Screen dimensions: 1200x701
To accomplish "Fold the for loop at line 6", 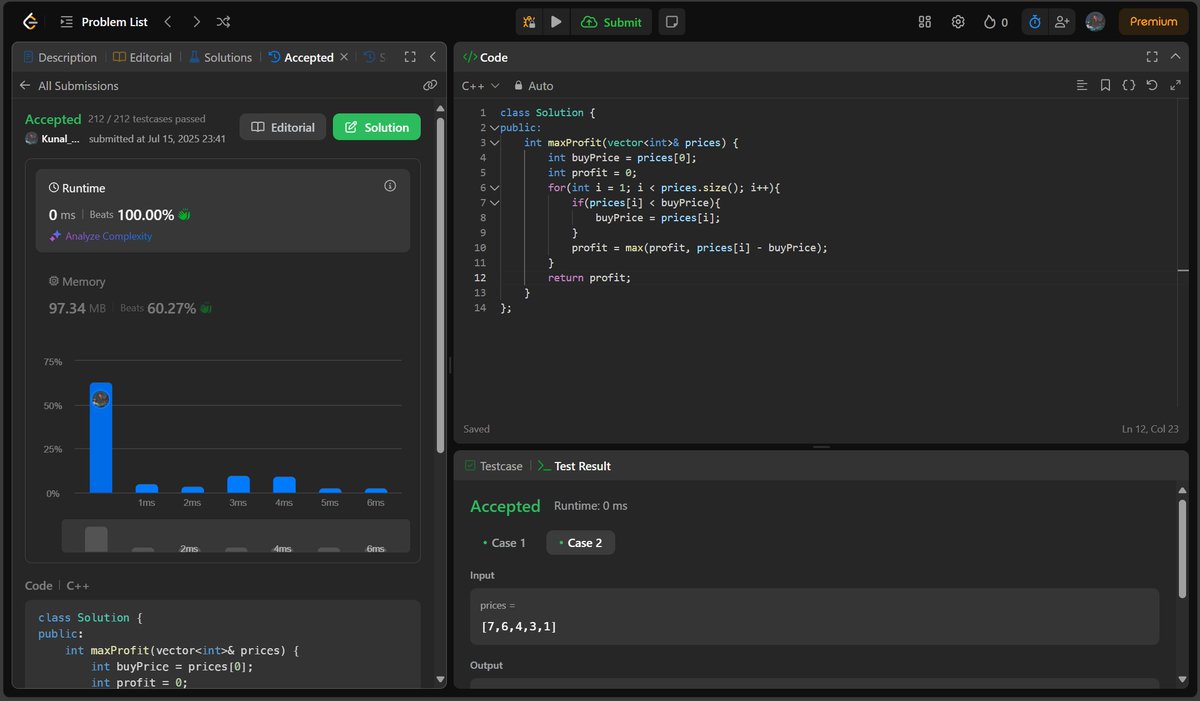I will point(494,188).
